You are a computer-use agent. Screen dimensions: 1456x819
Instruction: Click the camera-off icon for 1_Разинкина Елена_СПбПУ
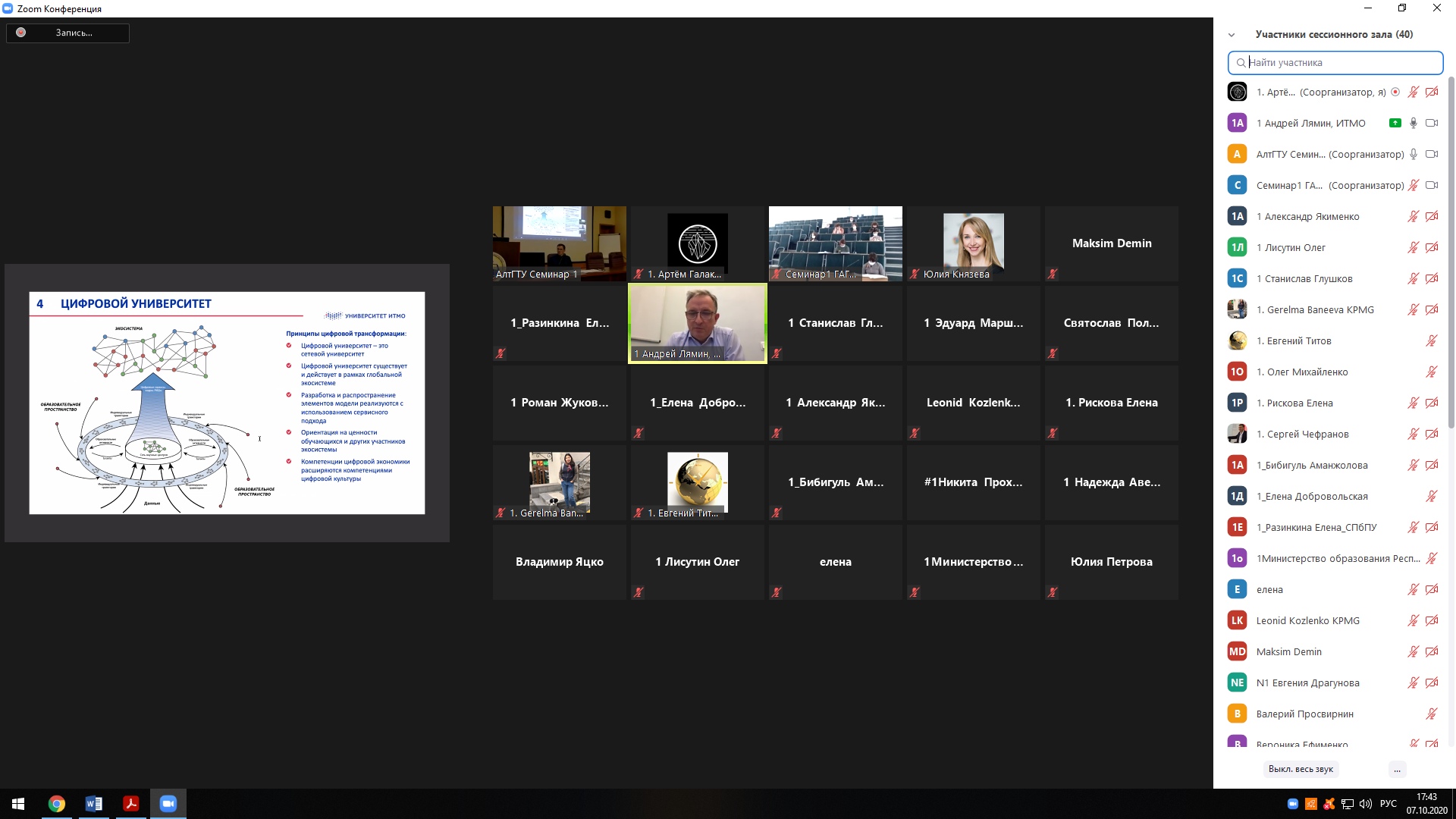(1432, 527)
